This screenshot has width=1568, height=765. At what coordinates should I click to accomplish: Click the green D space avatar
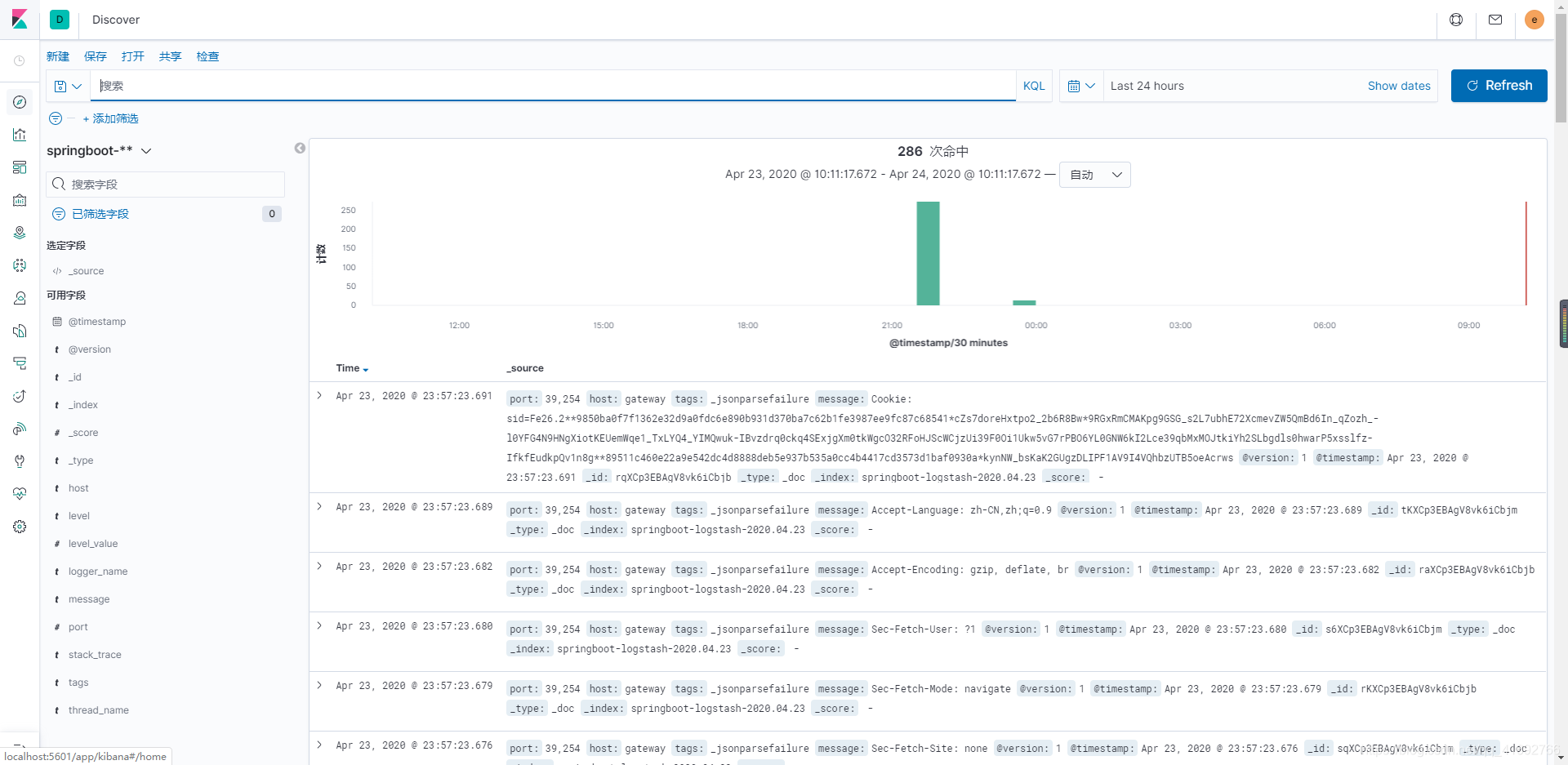[60, 20]
